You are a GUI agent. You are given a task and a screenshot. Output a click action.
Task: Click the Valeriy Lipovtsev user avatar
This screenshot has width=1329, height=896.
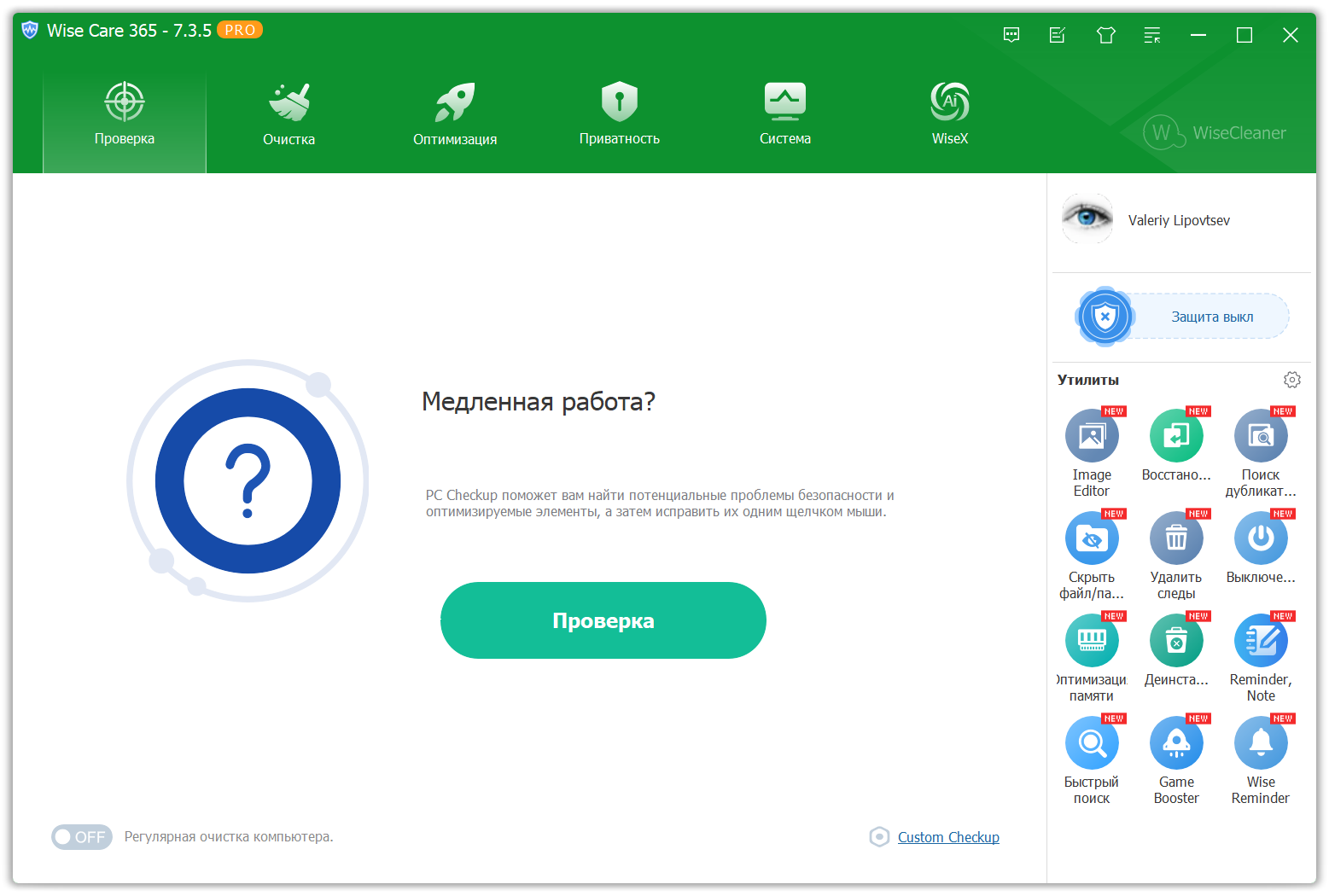point(1087,219)
